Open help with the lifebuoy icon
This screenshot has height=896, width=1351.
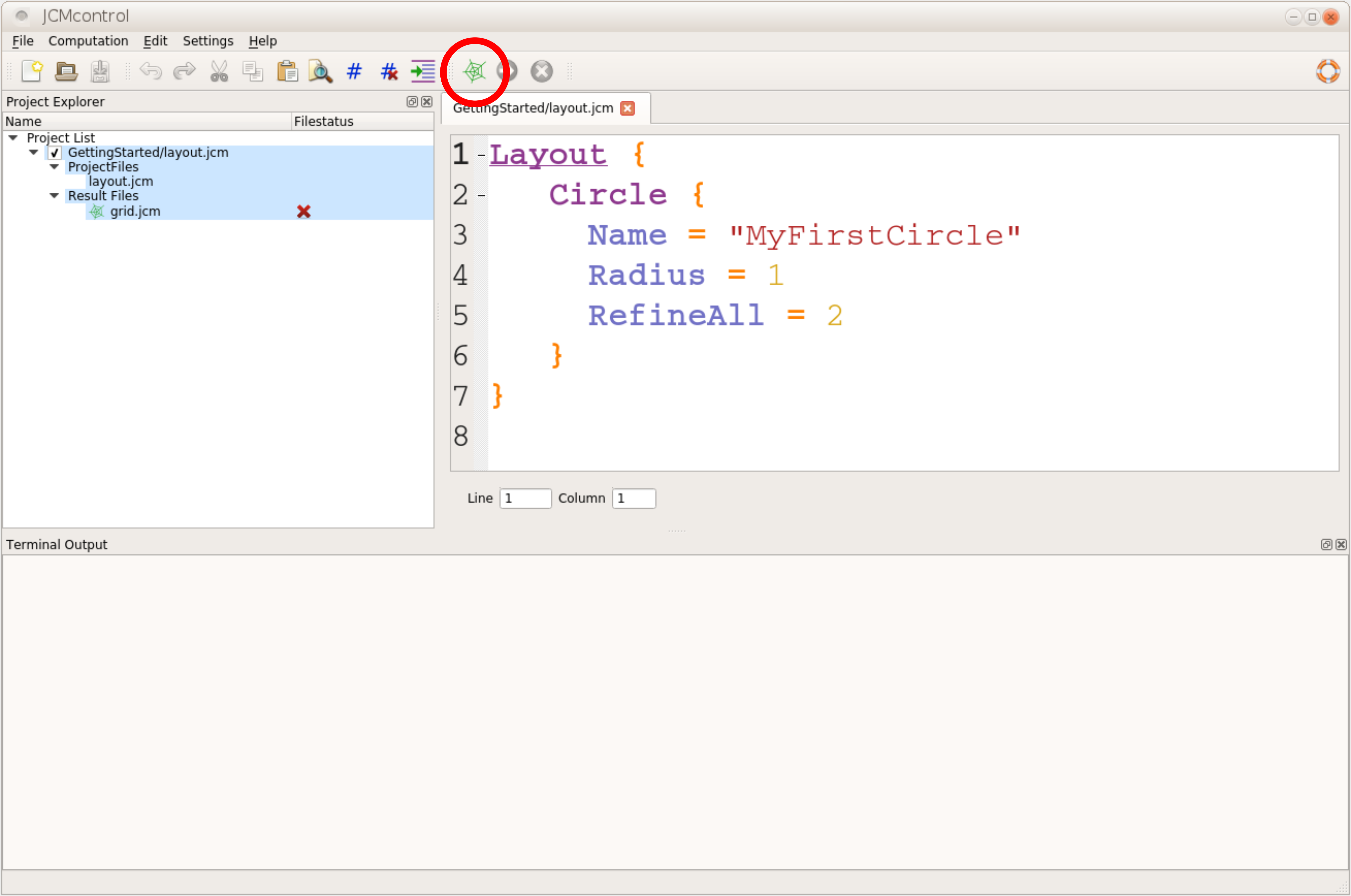(x=1328, y=71)
